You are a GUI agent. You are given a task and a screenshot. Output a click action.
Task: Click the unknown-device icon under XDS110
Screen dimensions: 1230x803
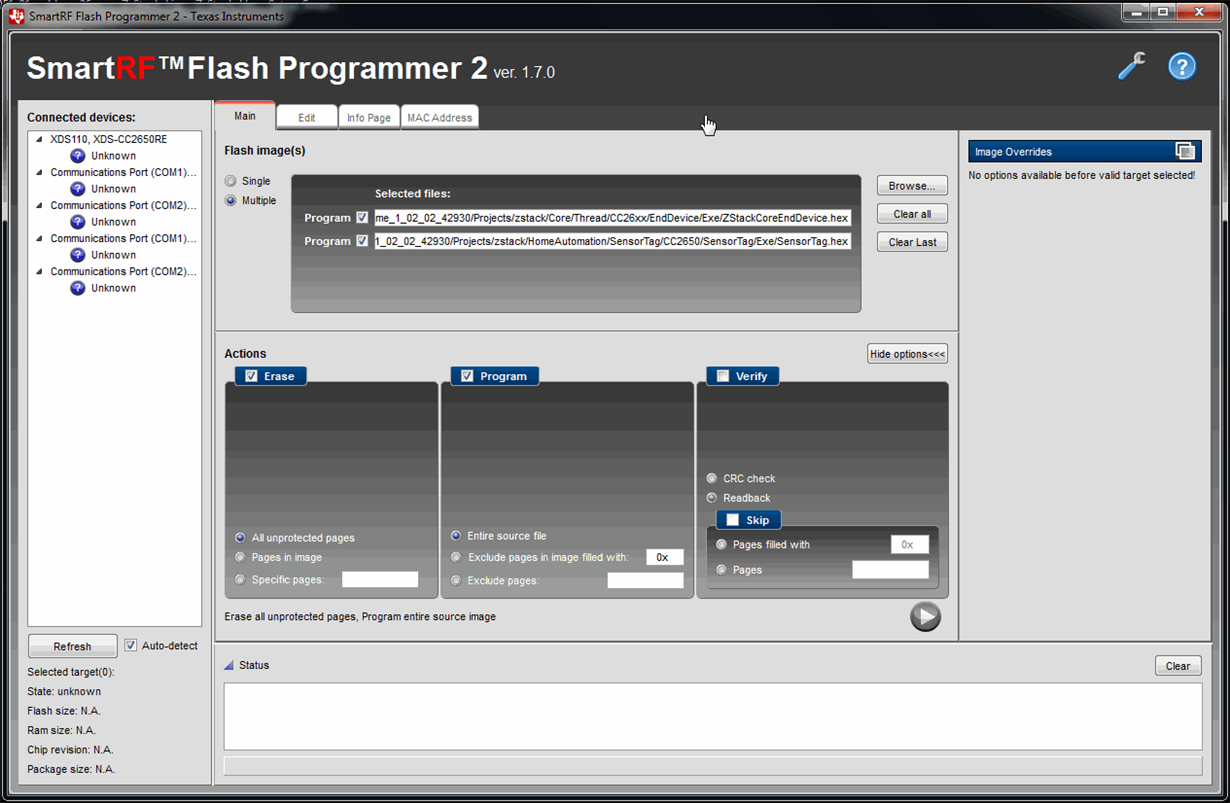point(78,156)
